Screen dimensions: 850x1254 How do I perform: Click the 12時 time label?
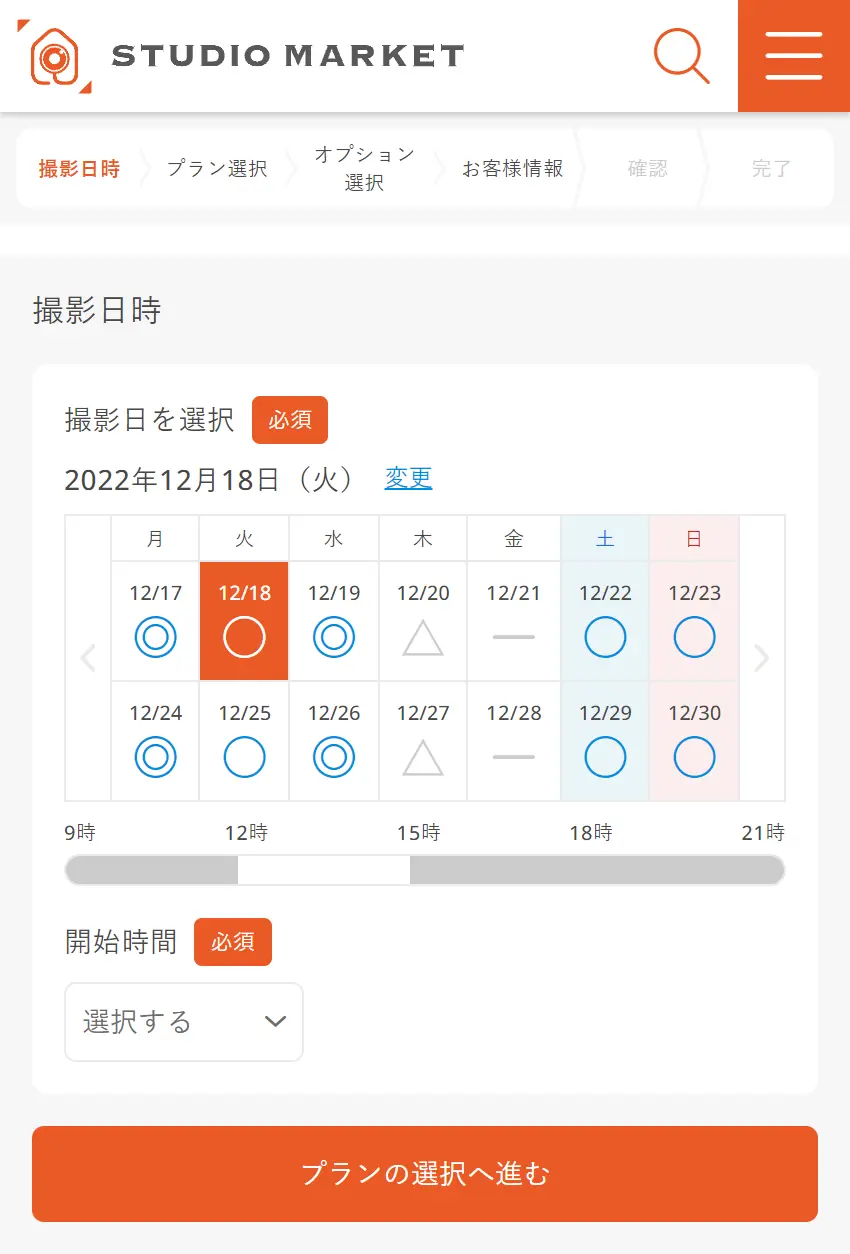pos(246,833)
